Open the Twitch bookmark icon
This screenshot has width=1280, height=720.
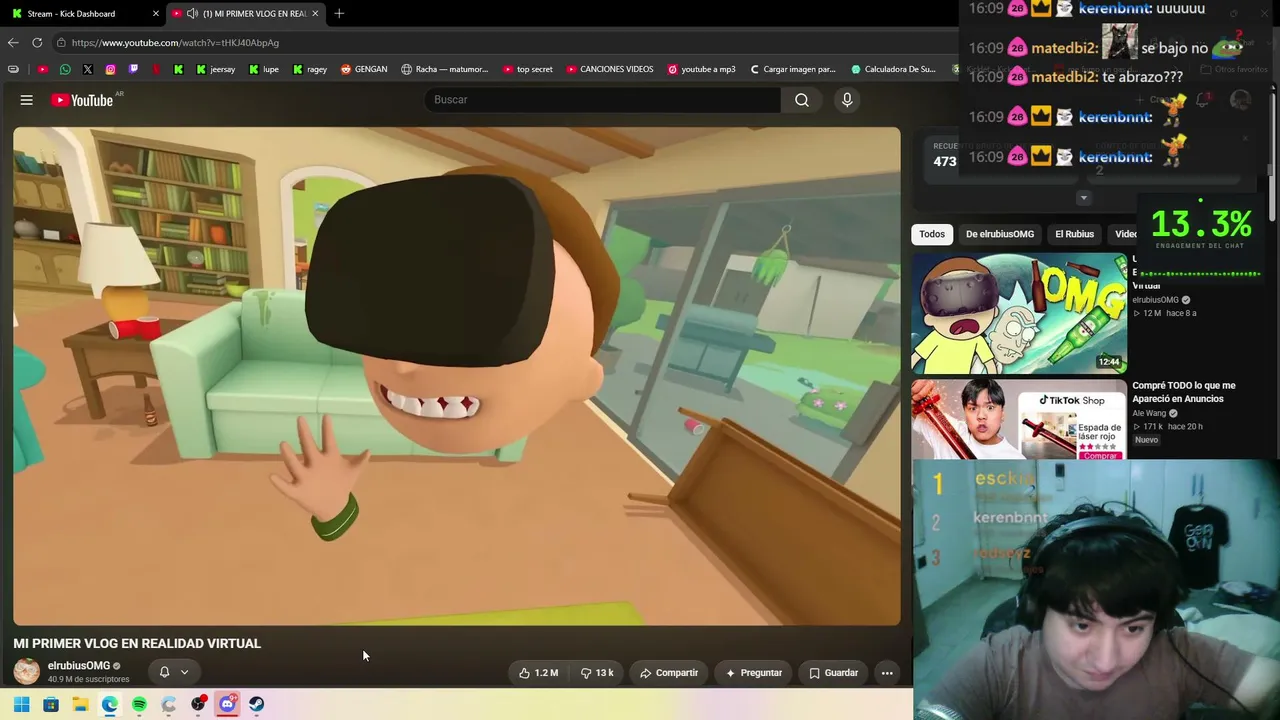(133, 69)
